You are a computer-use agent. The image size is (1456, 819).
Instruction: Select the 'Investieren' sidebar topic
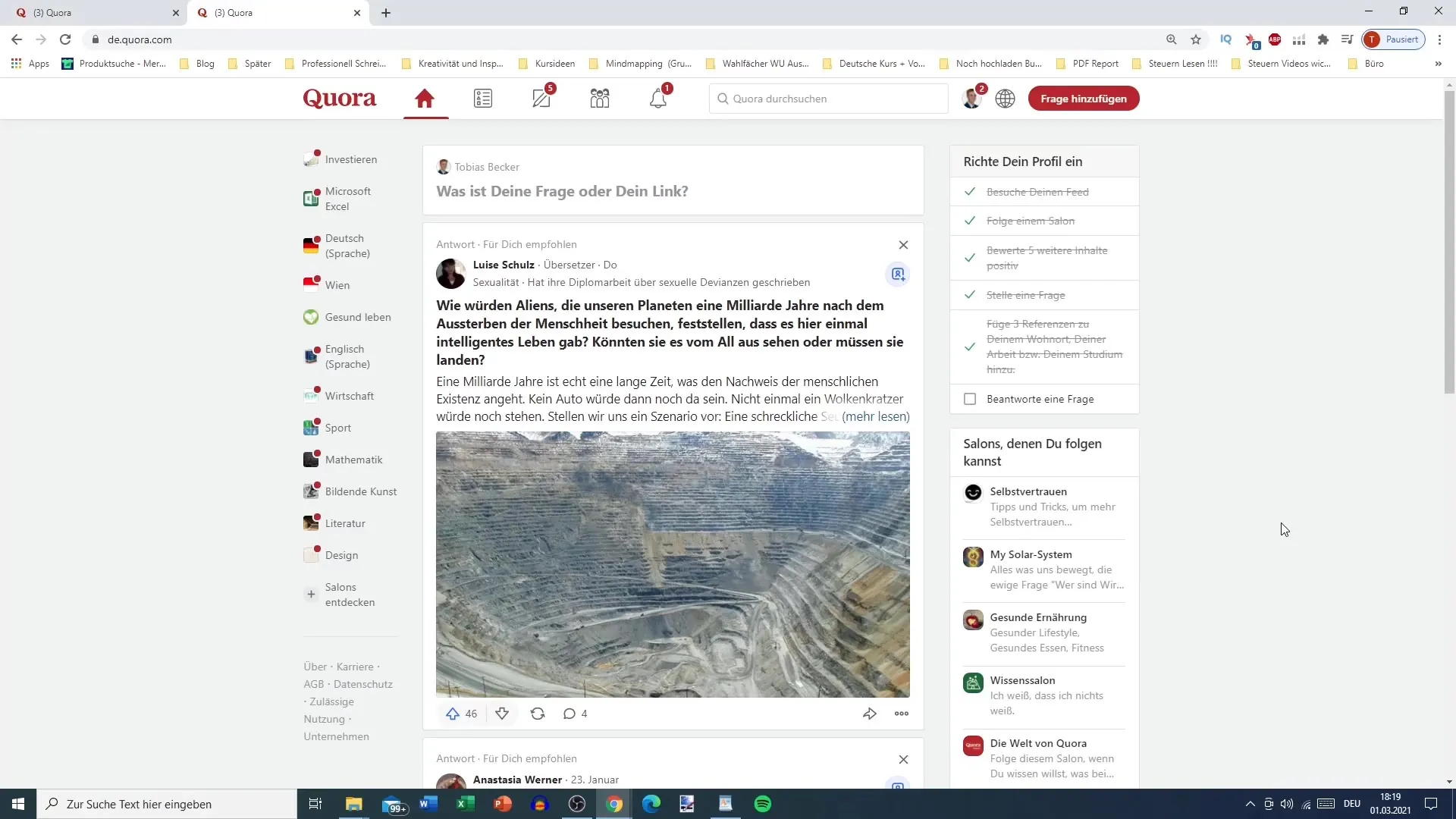(x=352, y=159)
